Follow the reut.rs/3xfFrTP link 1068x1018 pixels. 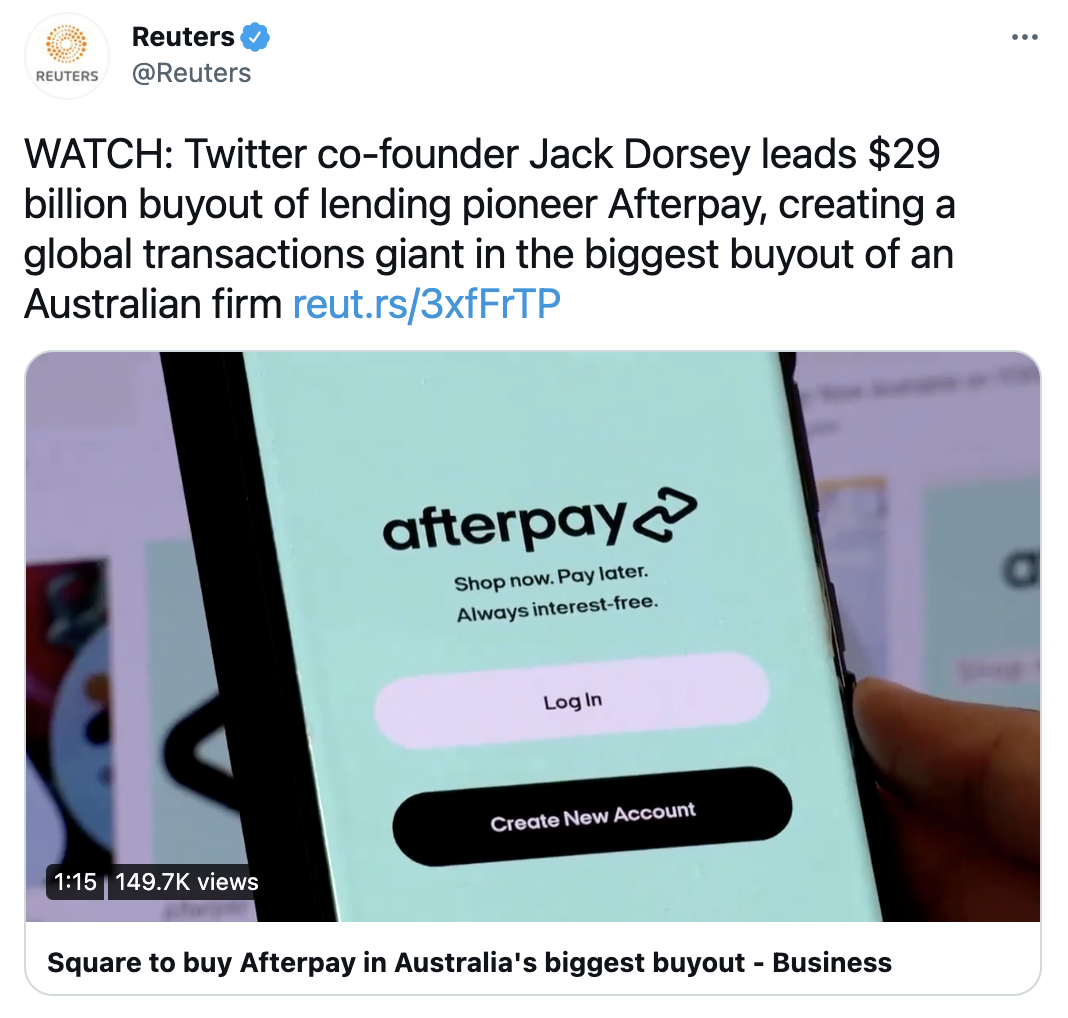(x=426, y=303)
